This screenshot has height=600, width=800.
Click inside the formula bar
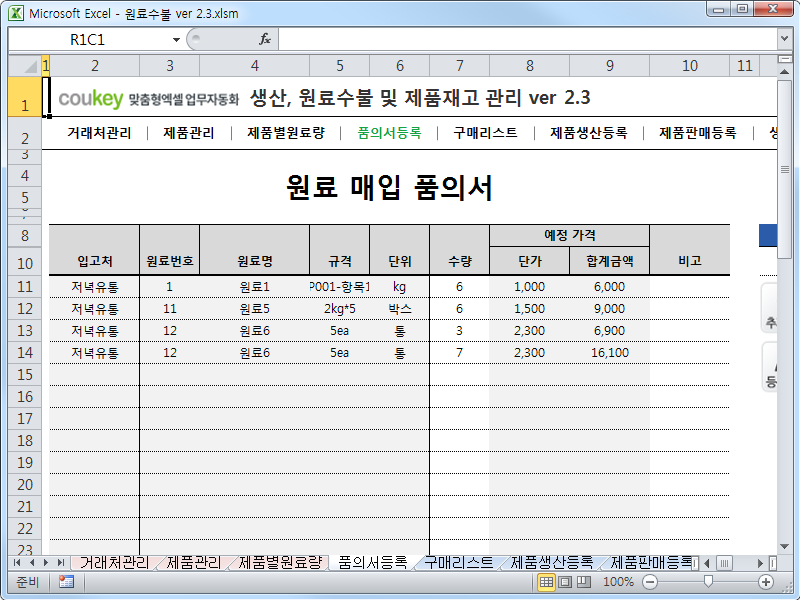527,39
